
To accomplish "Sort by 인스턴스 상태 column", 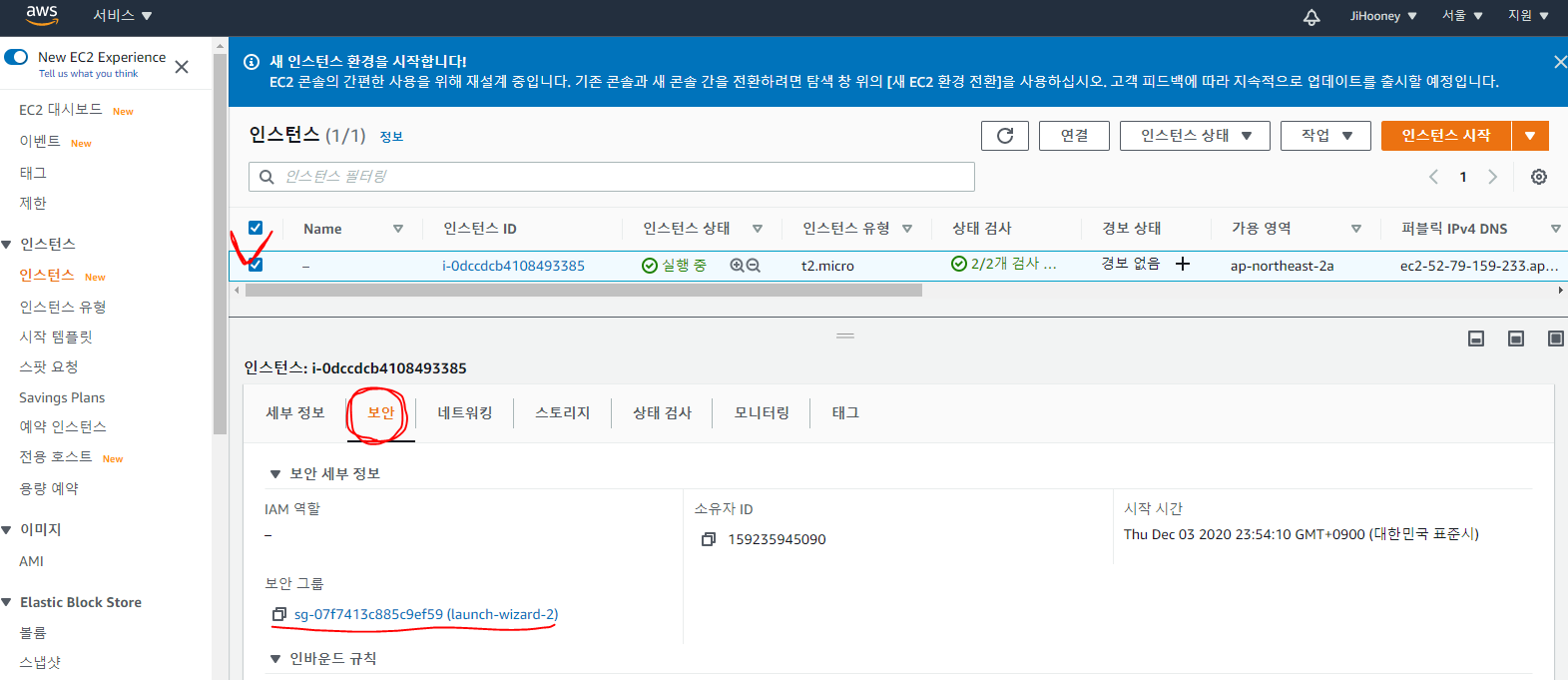I will (758, 229).
